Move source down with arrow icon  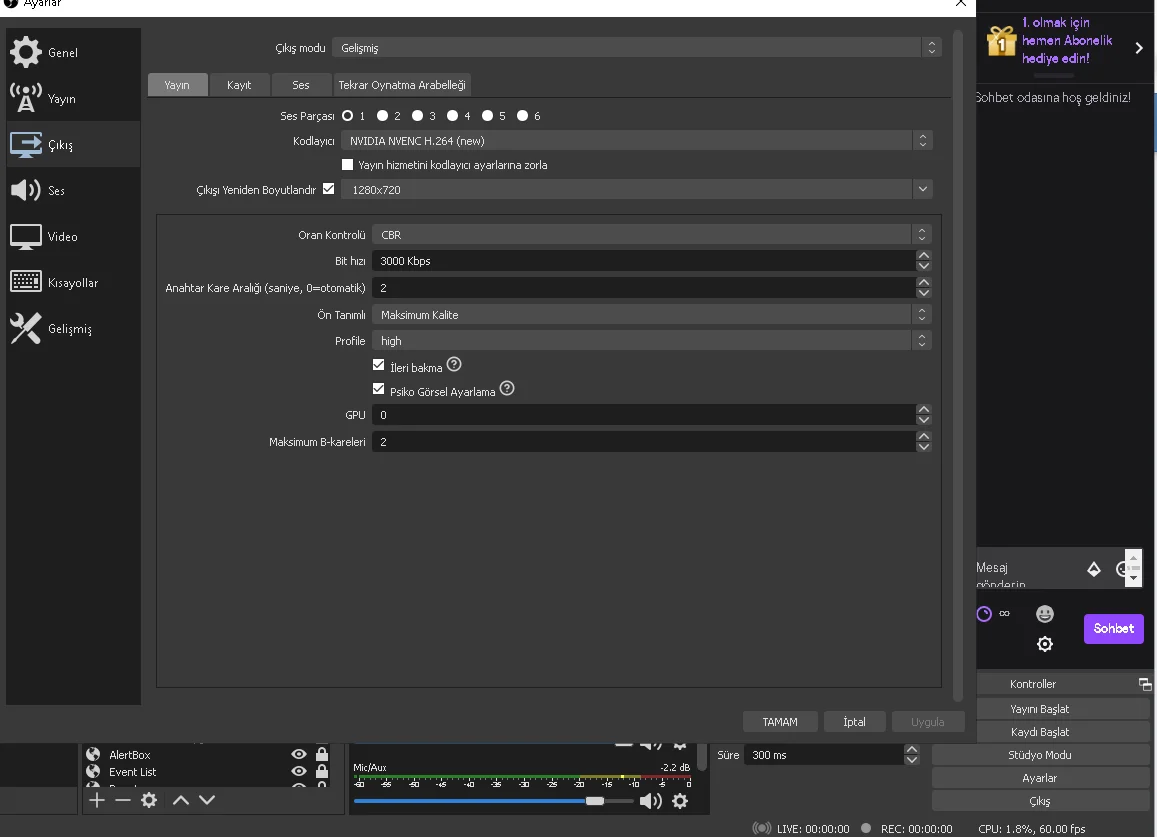[x=207, y=800]
